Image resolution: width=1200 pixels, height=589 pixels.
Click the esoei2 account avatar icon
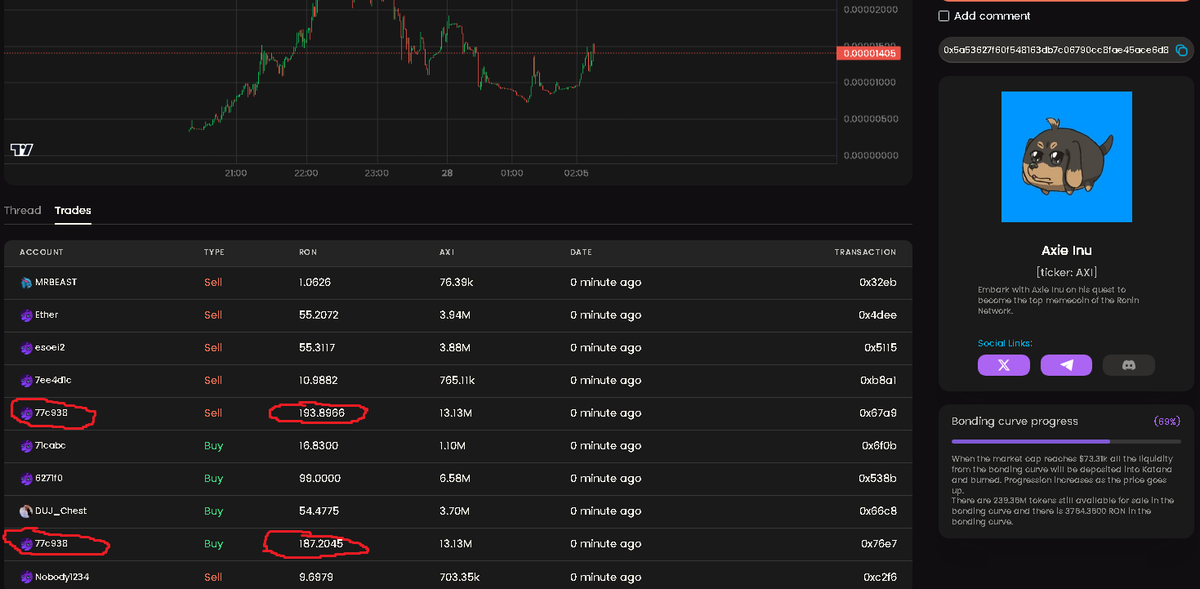26,348
